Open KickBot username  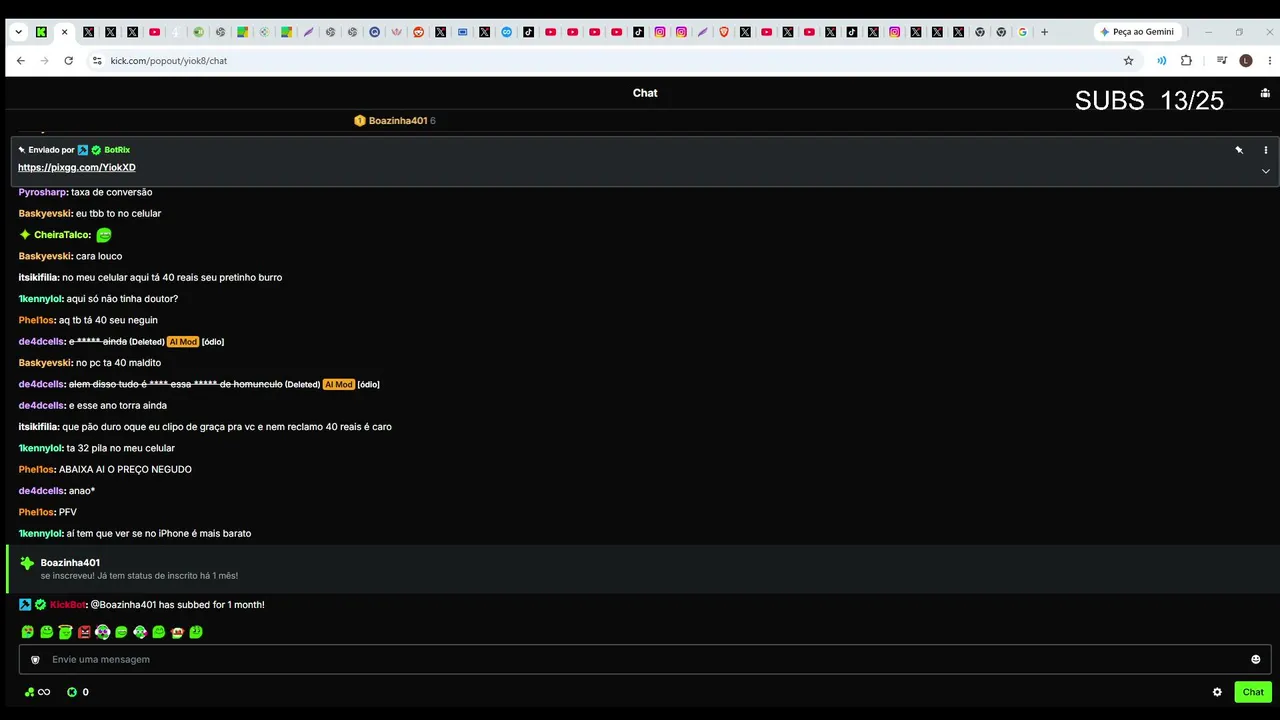pos(68,605)
